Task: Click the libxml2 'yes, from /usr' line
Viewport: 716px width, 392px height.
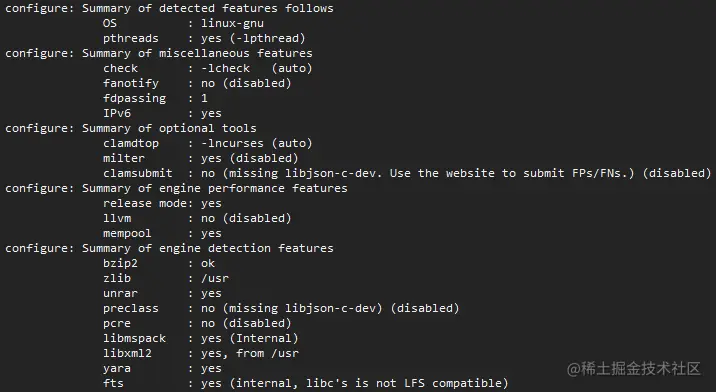Action: coord(201,353)
